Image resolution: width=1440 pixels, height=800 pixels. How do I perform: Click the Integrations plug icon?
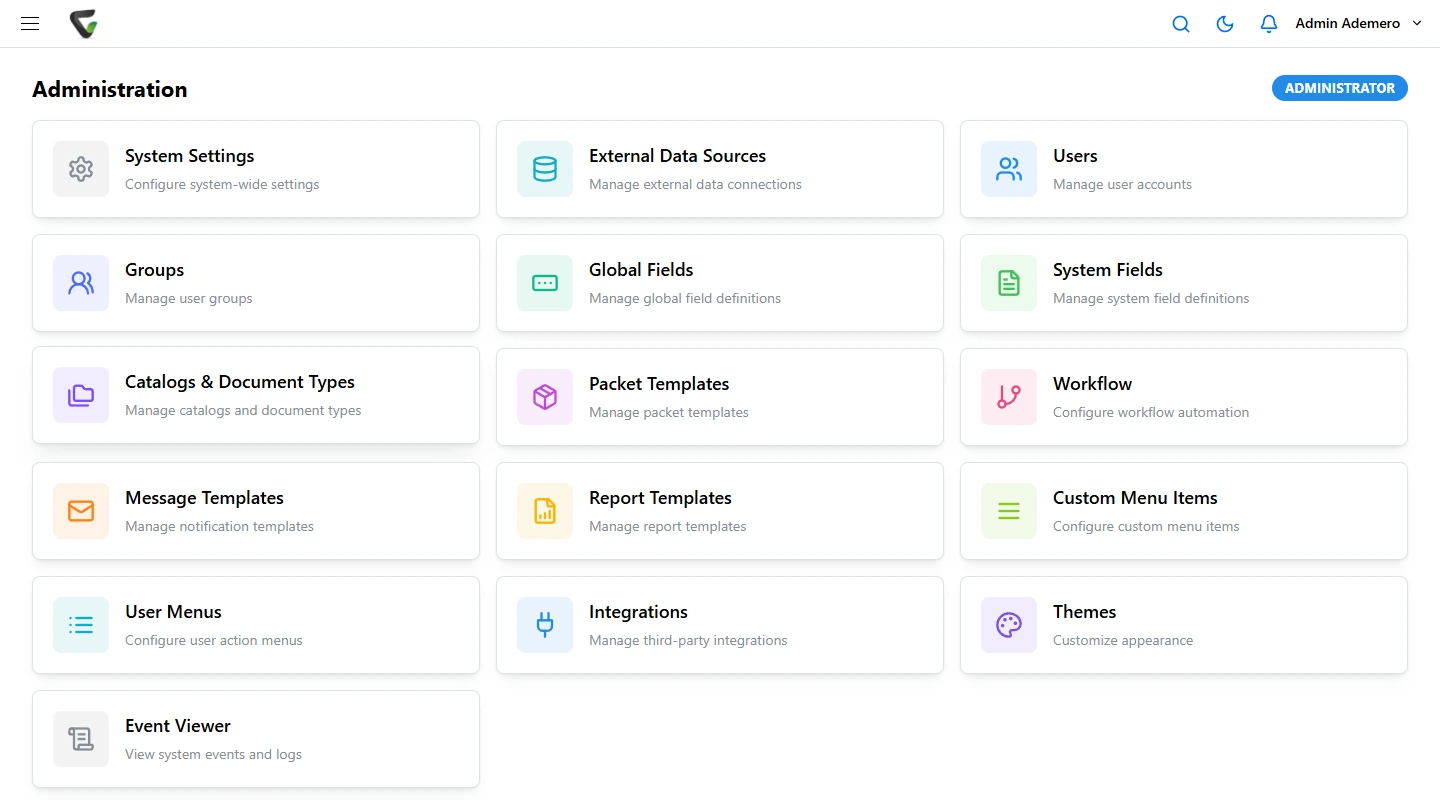545,625
